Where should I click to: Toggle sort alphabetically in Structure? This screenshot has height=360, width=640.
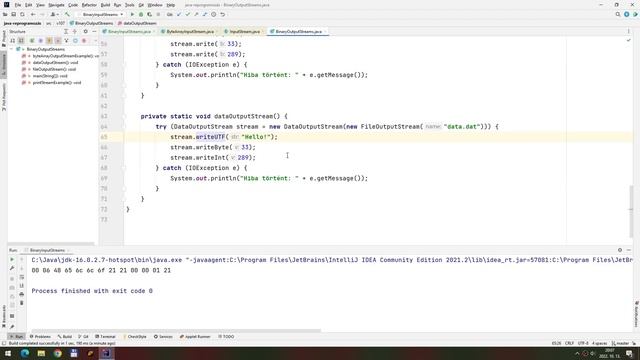coord(21,40)
